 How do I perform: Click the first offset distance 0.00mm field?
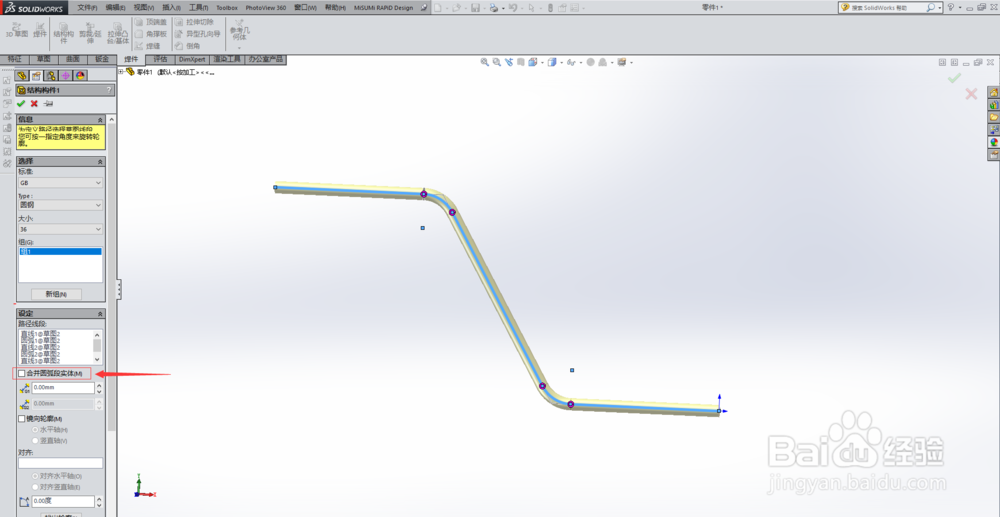(x=62, y=388)
